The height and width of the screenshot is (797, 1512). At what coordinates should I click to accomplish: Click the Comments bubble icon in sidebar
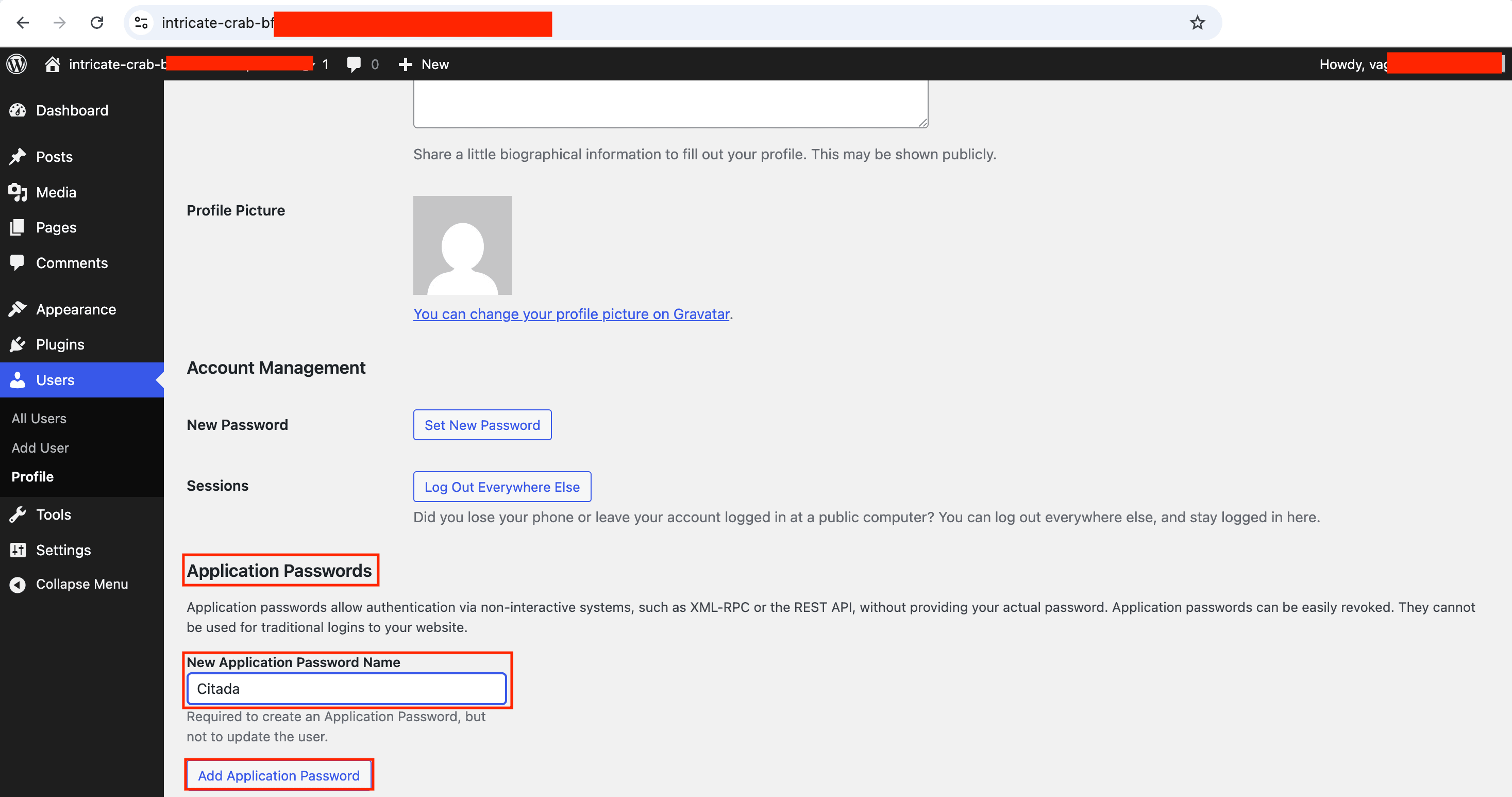[18, 262]
